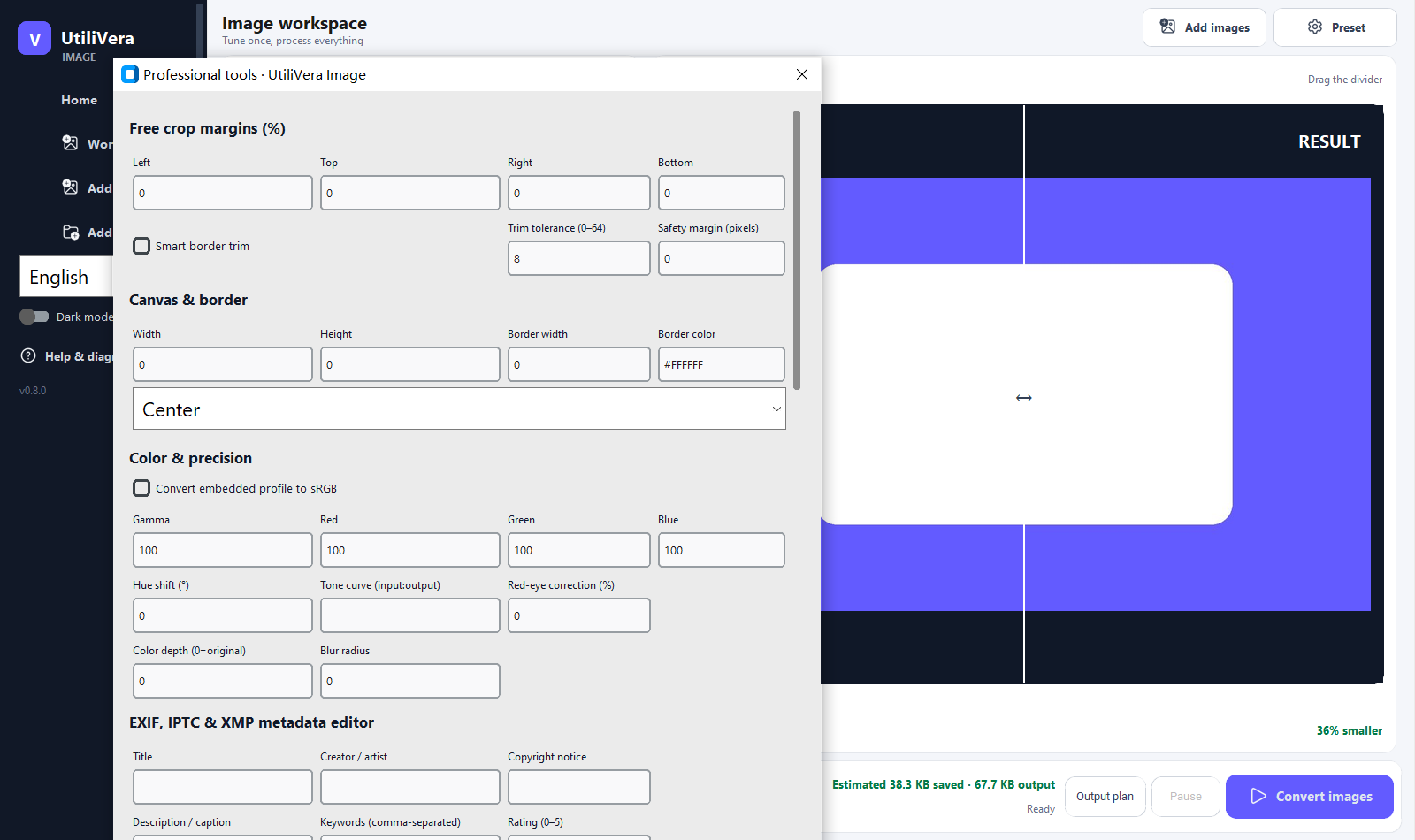Click the Safety margin pixels field
The image size is (1415, 840).
[722, 258]
